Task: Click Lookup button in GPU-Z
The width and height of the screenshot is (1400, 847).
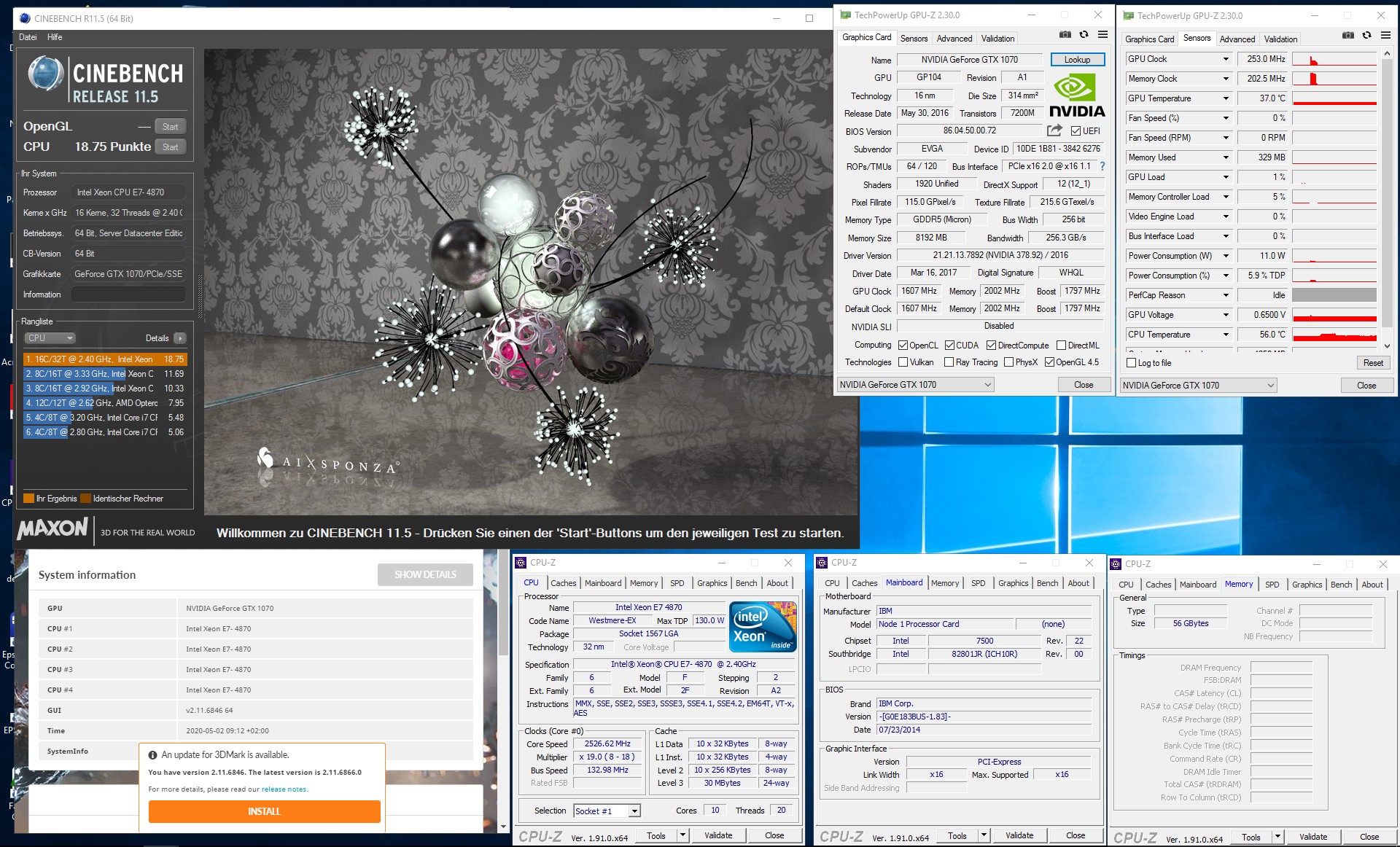Action: [1077, 60]
